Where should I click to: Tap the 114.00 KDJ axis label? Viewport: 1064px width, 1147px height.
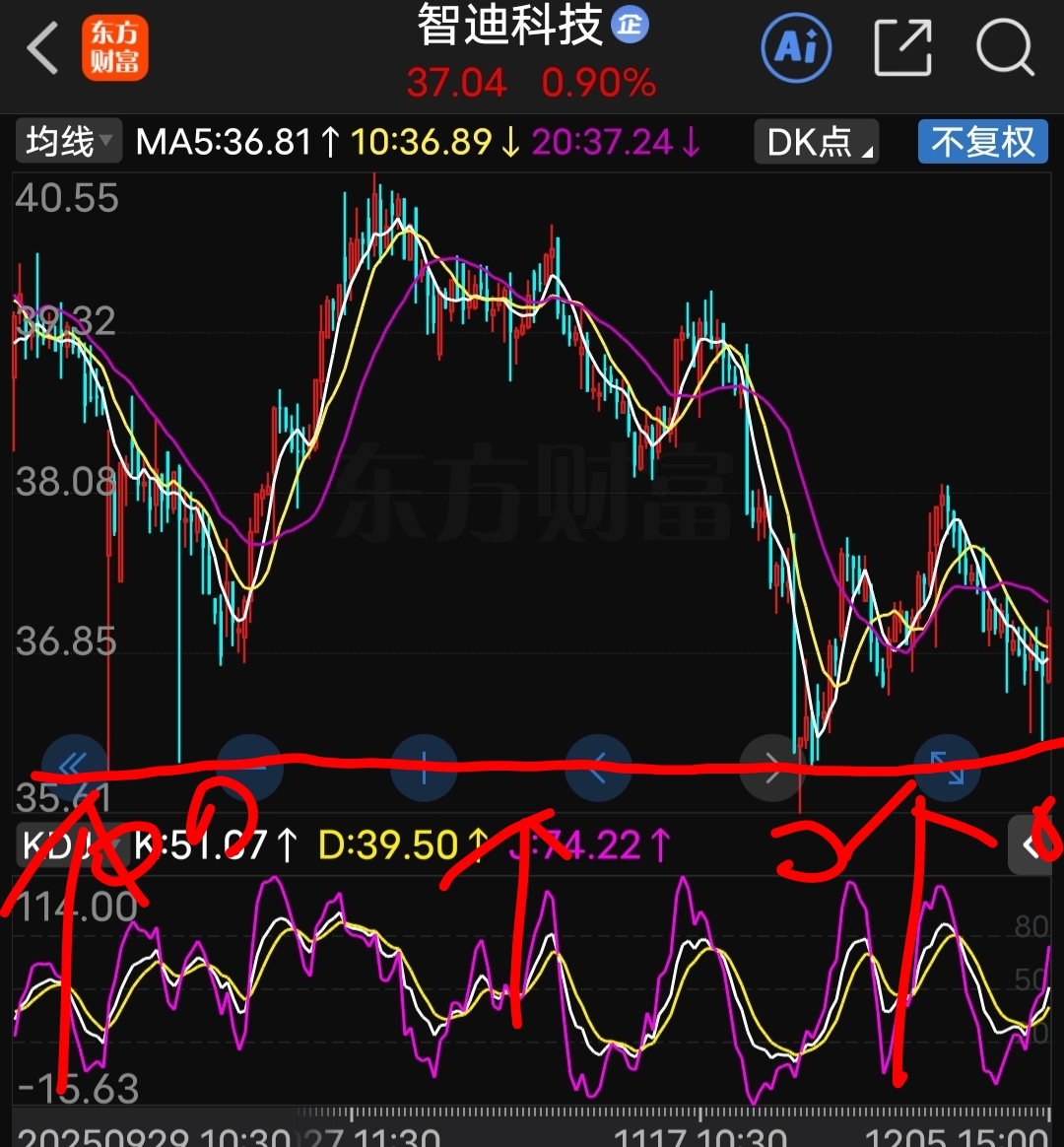coord(77,908)
